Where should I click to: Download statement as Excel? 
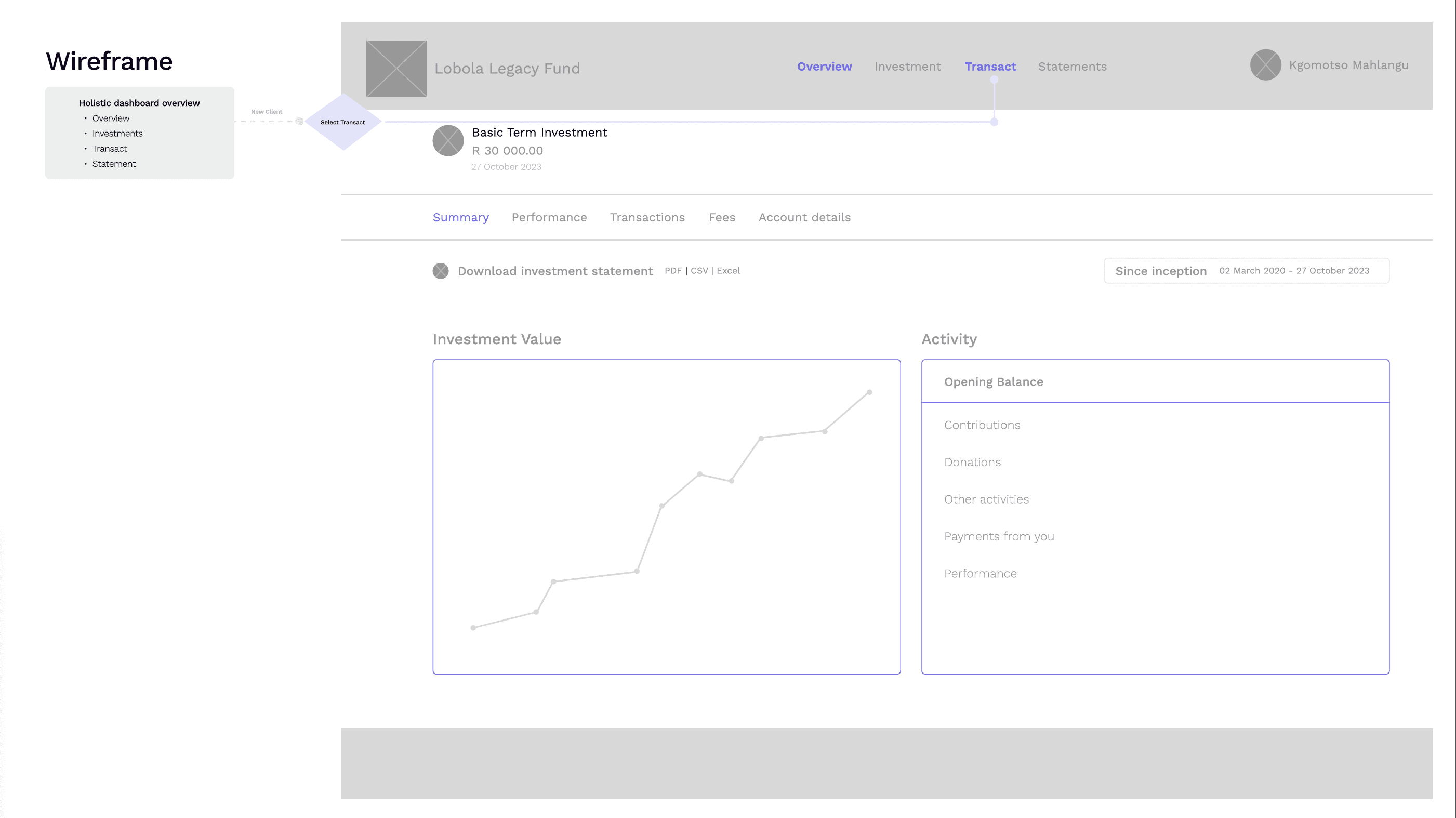click(728, 271)
